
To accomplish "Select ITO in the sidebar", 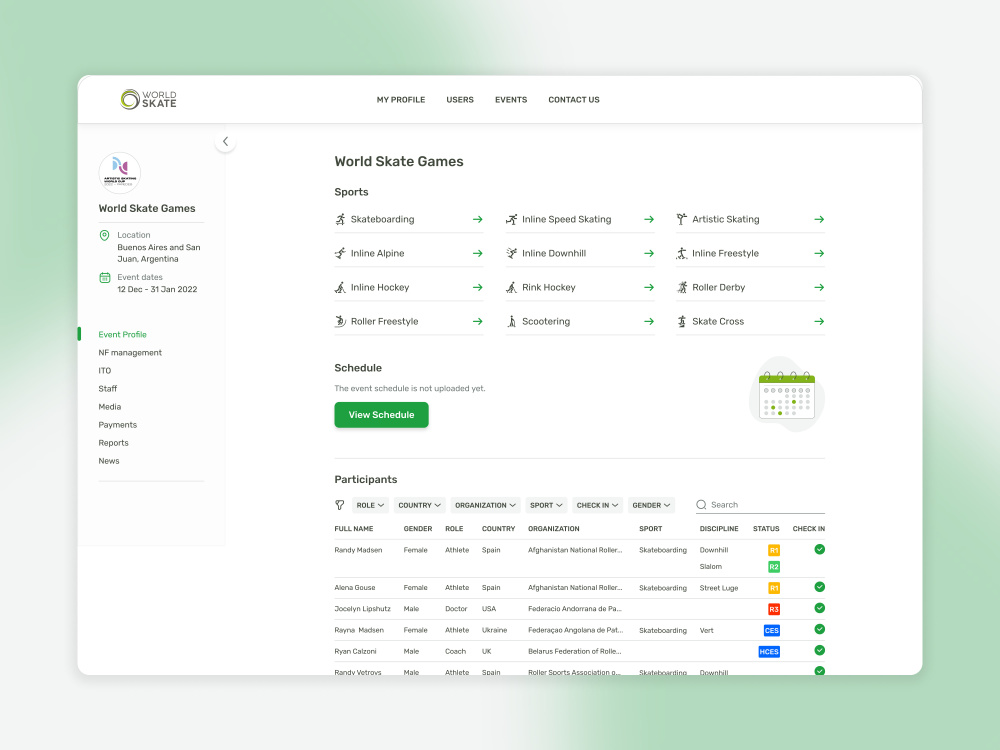I will pyautogui.click(x=105, y=371).
